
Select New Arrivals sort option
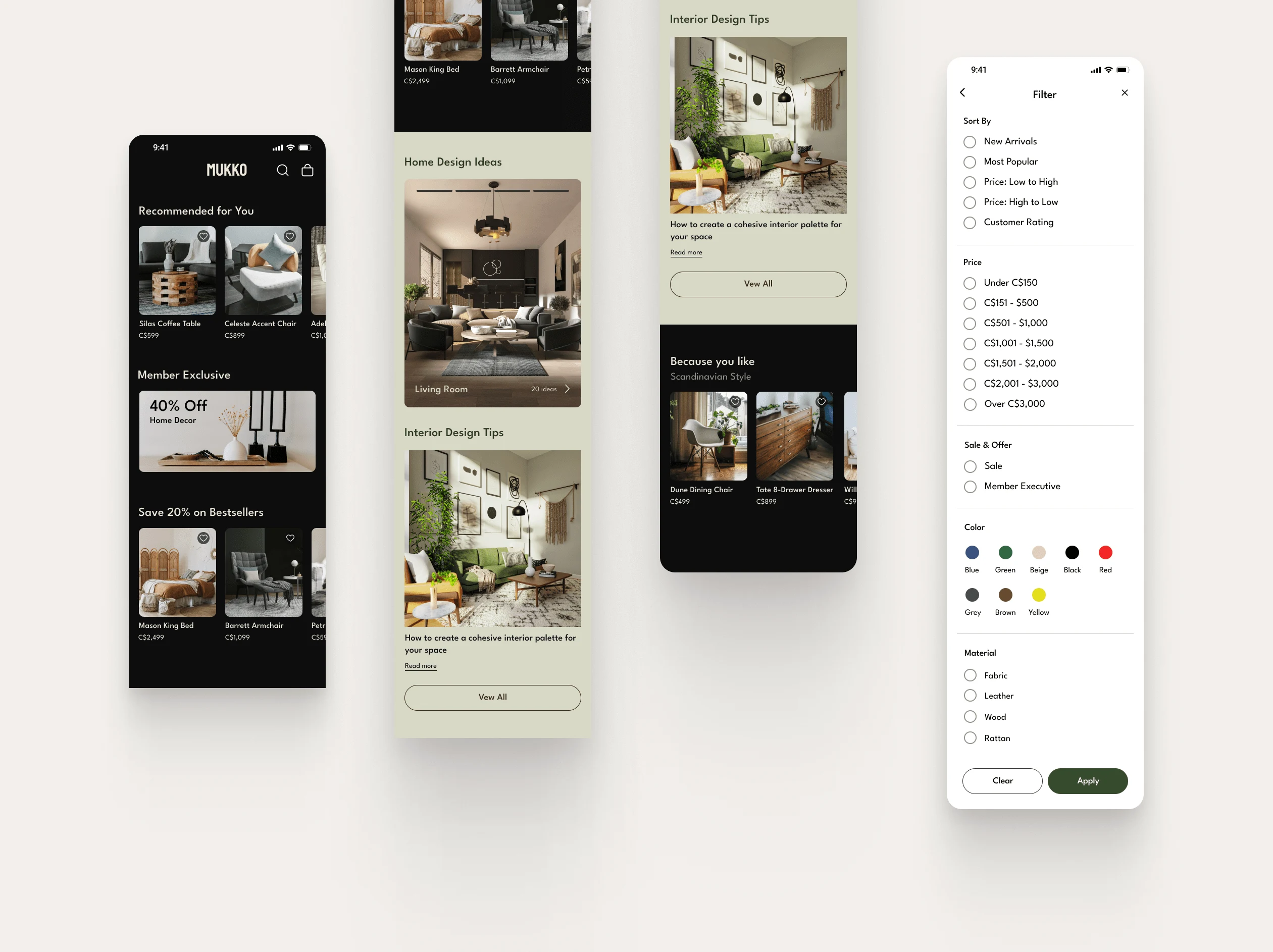(969, 141)
